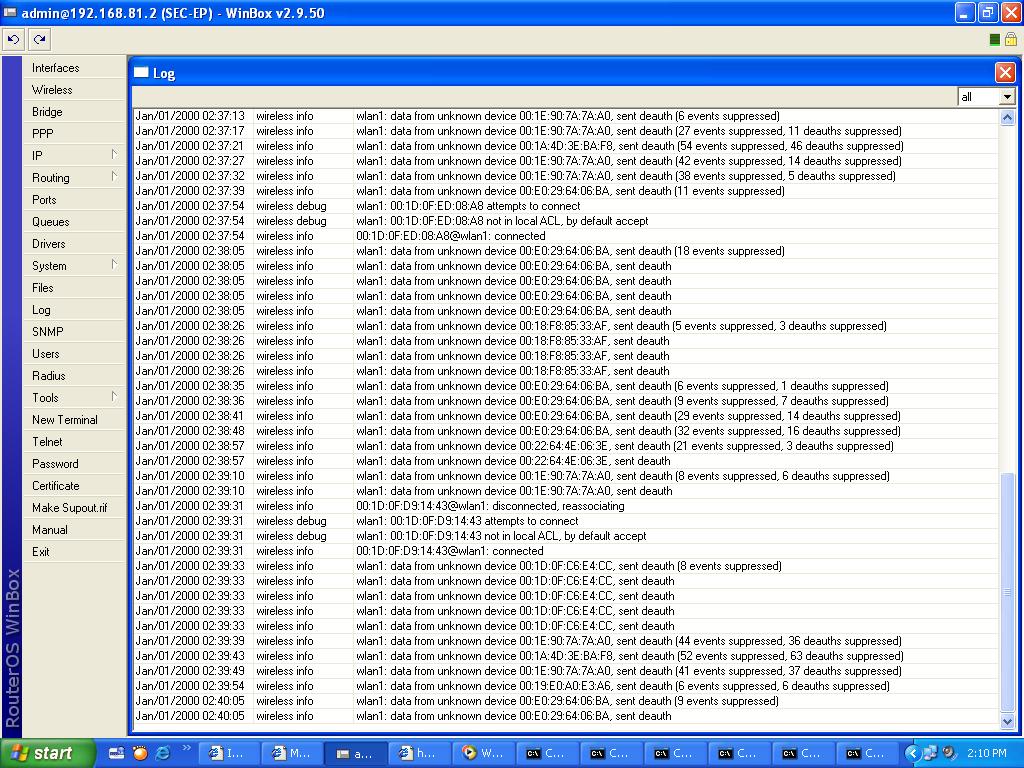
Task: Launch Firefox from quick launch
Action: tap(140, 753)
